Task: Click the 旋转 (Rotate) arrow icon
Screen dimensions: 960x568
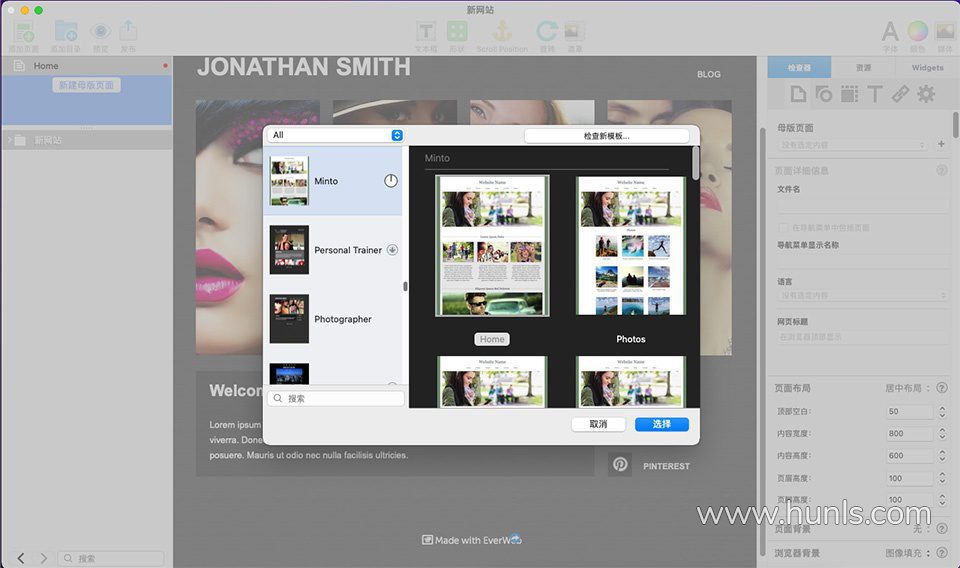Action: (547, 31)
